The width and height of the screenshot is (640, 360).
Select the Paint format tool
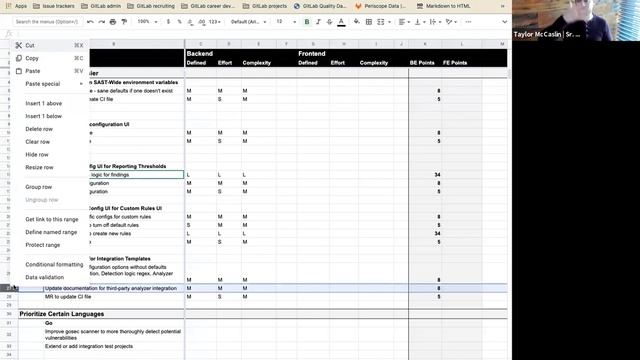124,22
